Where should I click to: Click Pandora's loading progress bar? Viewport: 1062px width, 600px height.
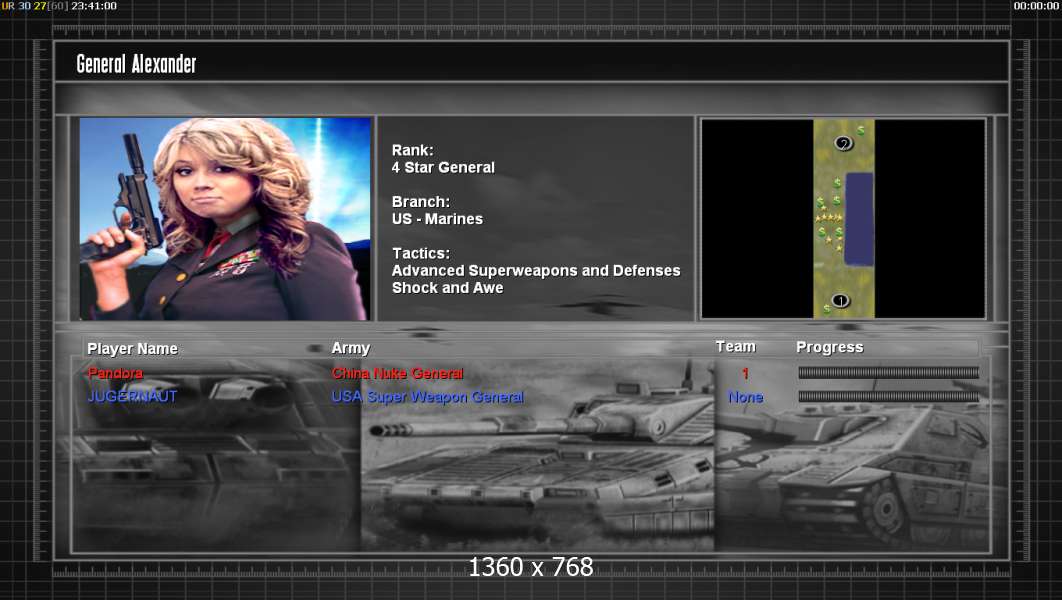coord(889,372)
